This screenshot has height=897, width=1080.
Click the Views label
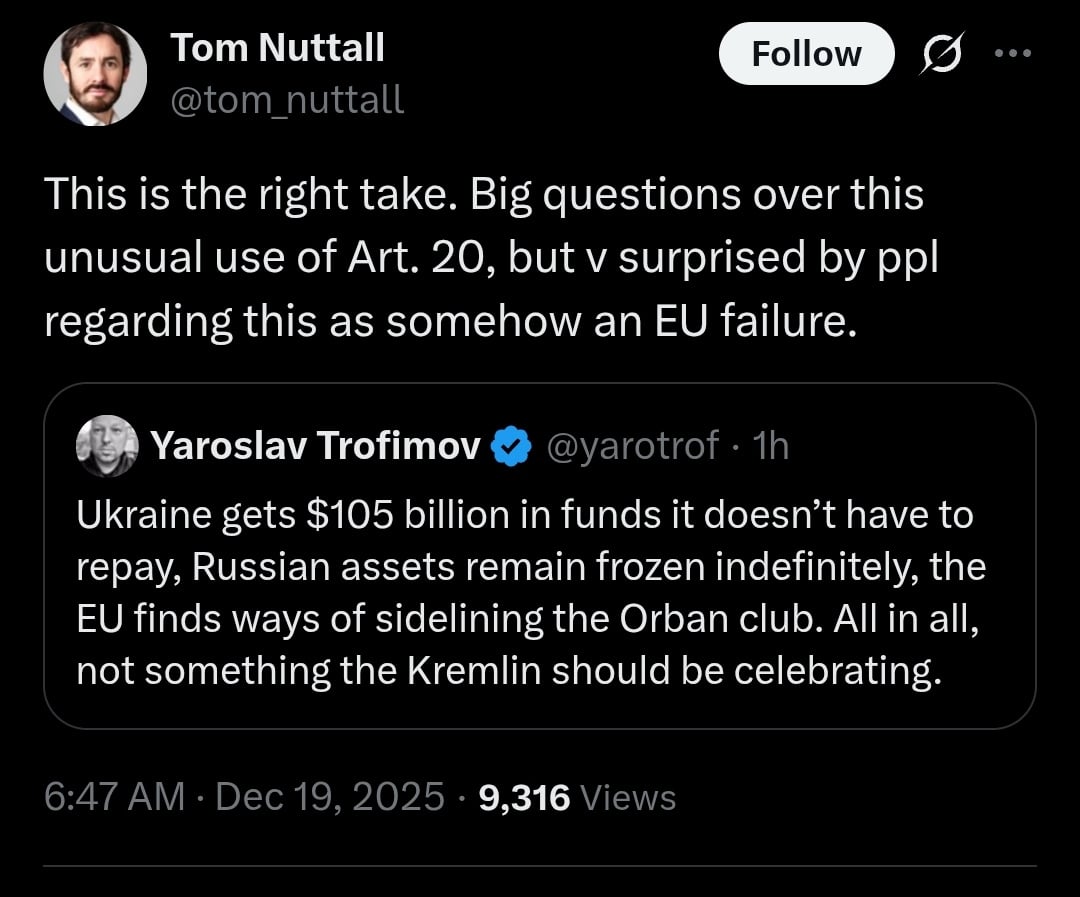coord(628,797)
